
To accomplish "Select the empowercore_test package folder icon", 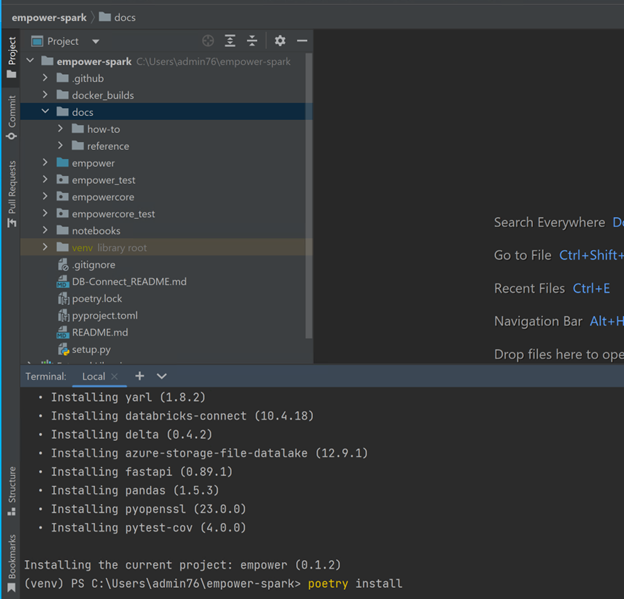I will coord(62,213).
